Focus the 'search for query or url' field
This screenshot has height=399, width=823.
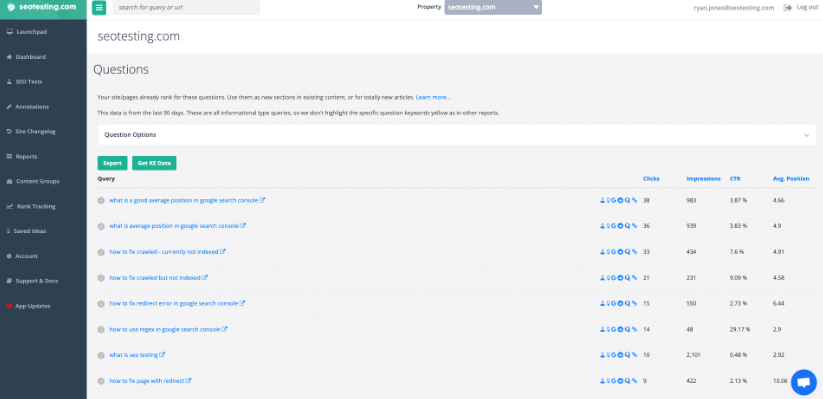click(186, 7)
